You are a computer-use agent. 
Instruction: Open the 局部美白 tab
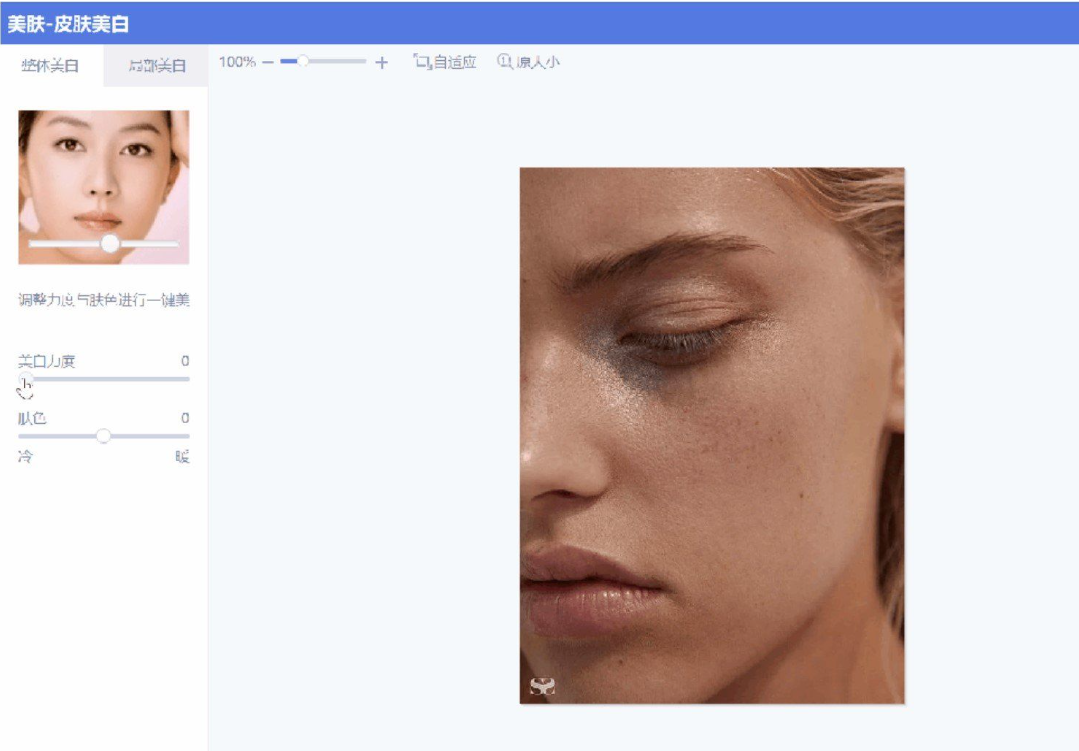[x=157, y=66]
